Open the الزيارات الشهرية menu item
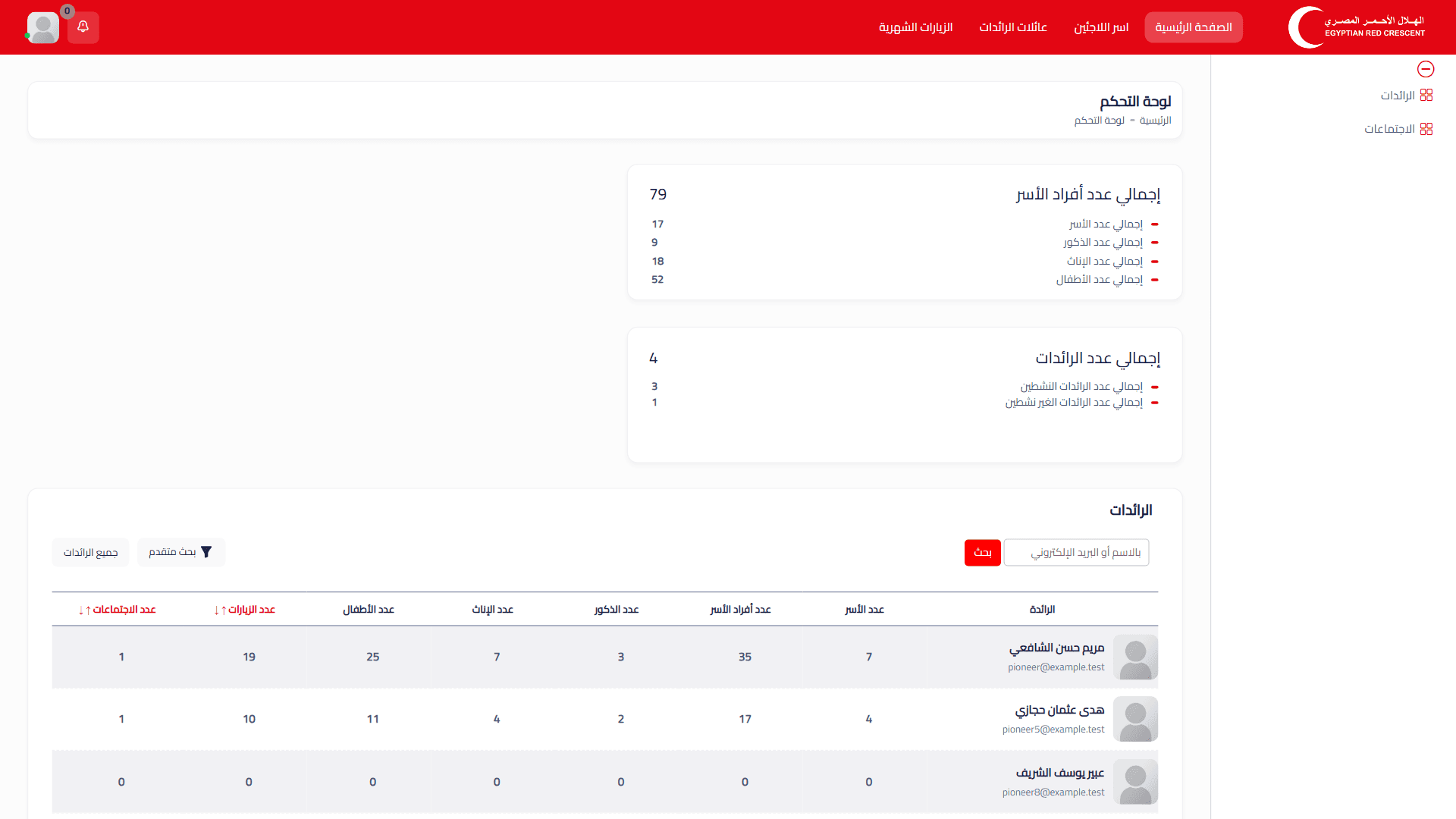This screenshot has height=819, width=1456. [916, 27]
